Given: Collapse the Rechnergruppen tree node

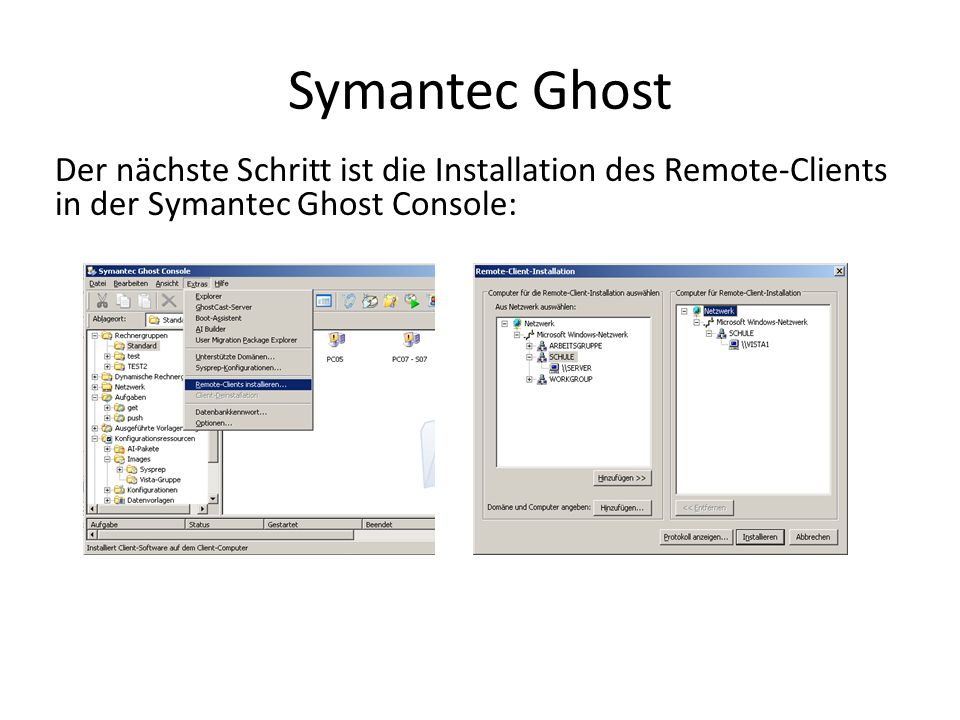Looking at the screenshot, I should 95,336.
